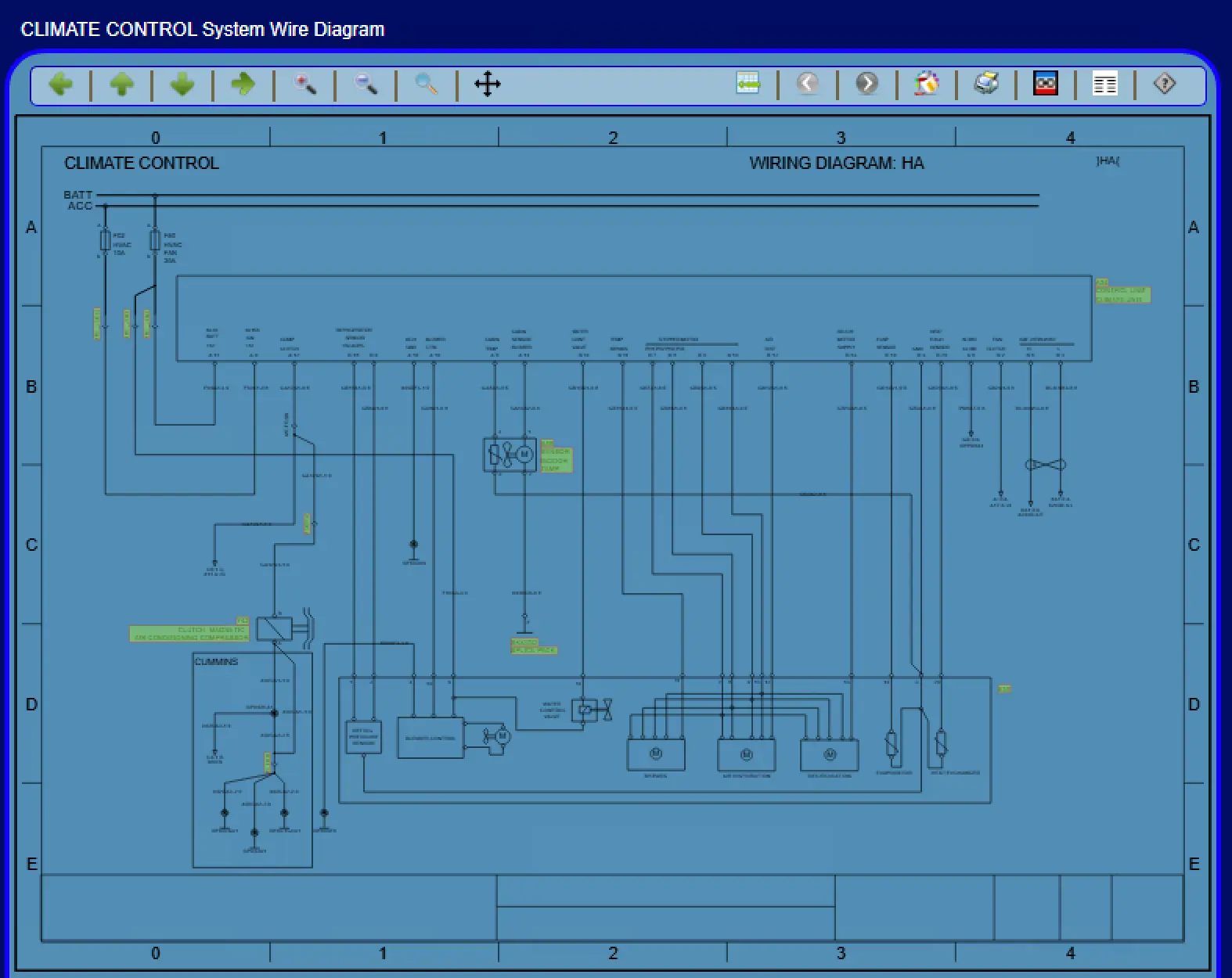Image resolution: width=1232 pixels, height=978 pixels.
Task: Open the white list table icon
Action: pyautogui.click(x=1105, y=84)
